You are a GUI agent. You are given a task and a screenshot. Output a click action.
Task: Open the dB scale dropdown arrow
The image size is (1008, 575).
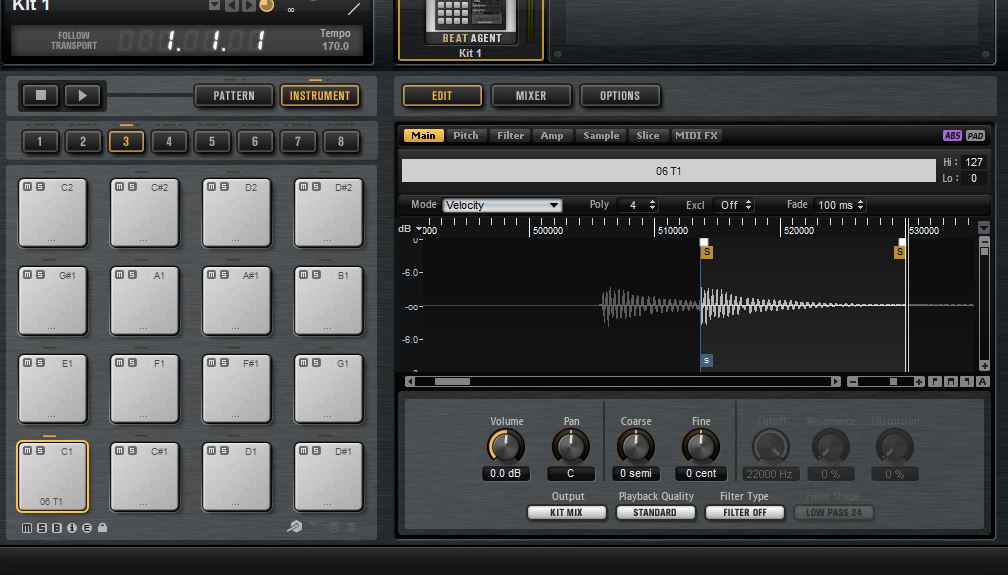tap(419, 230)
